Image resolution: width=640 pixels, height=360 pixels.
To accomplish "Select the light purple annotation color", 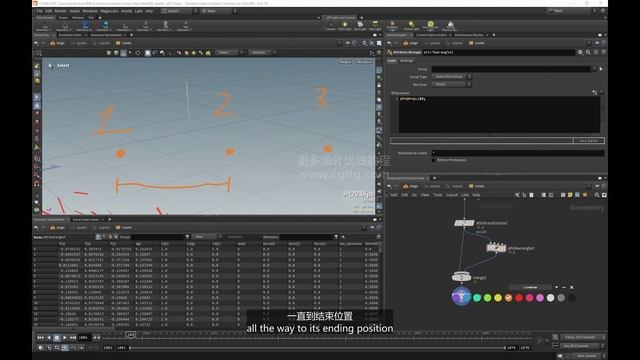I will pyautogui.click(x=540, y=298).
